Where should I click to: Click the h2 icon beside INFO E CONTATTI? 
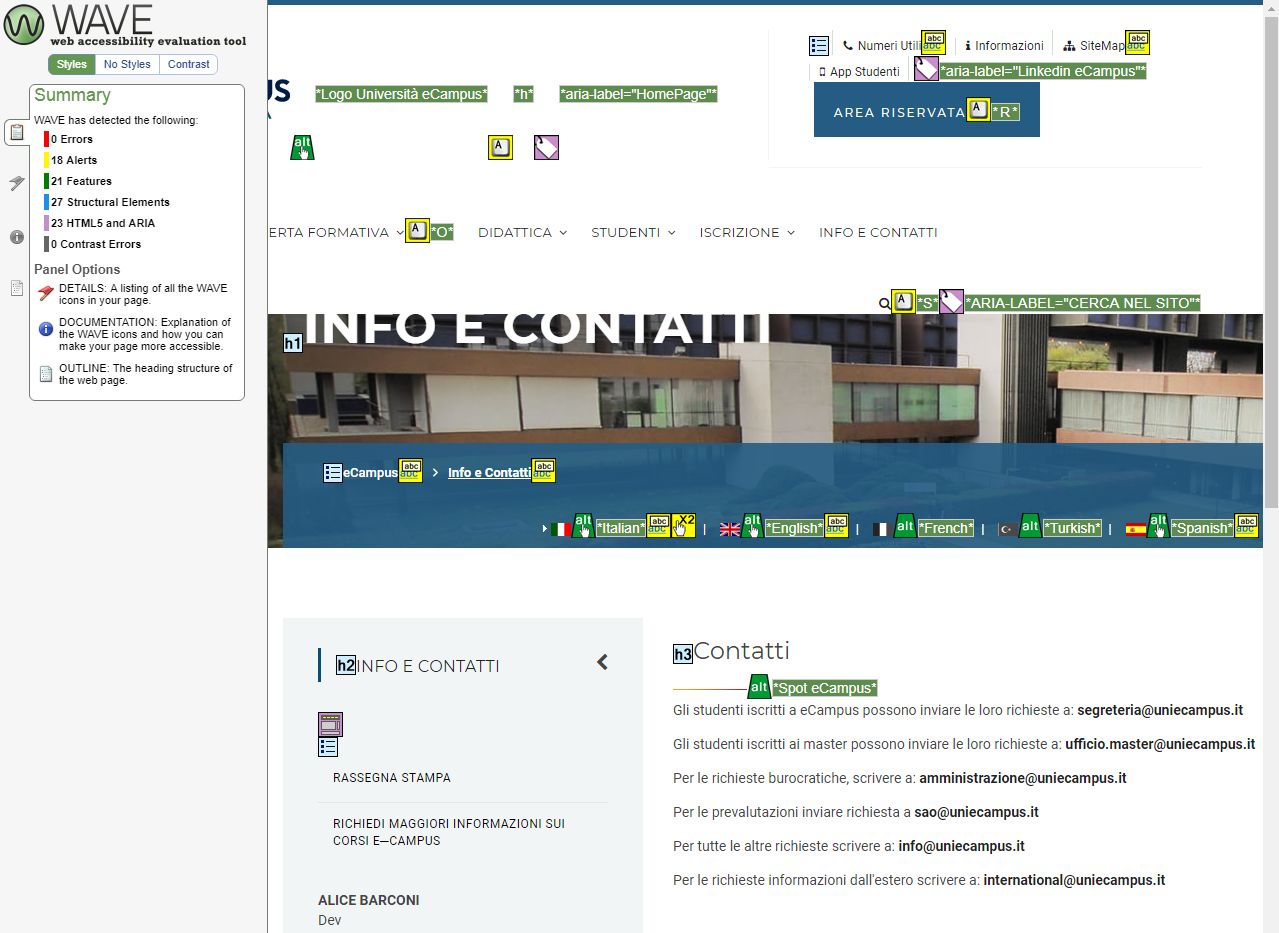coord(346,664)
